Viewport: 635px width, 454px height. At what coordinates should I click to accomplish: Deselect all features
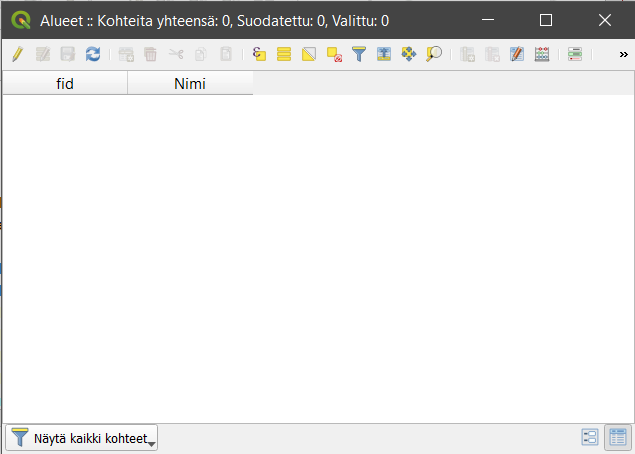[x=334, y=54]
